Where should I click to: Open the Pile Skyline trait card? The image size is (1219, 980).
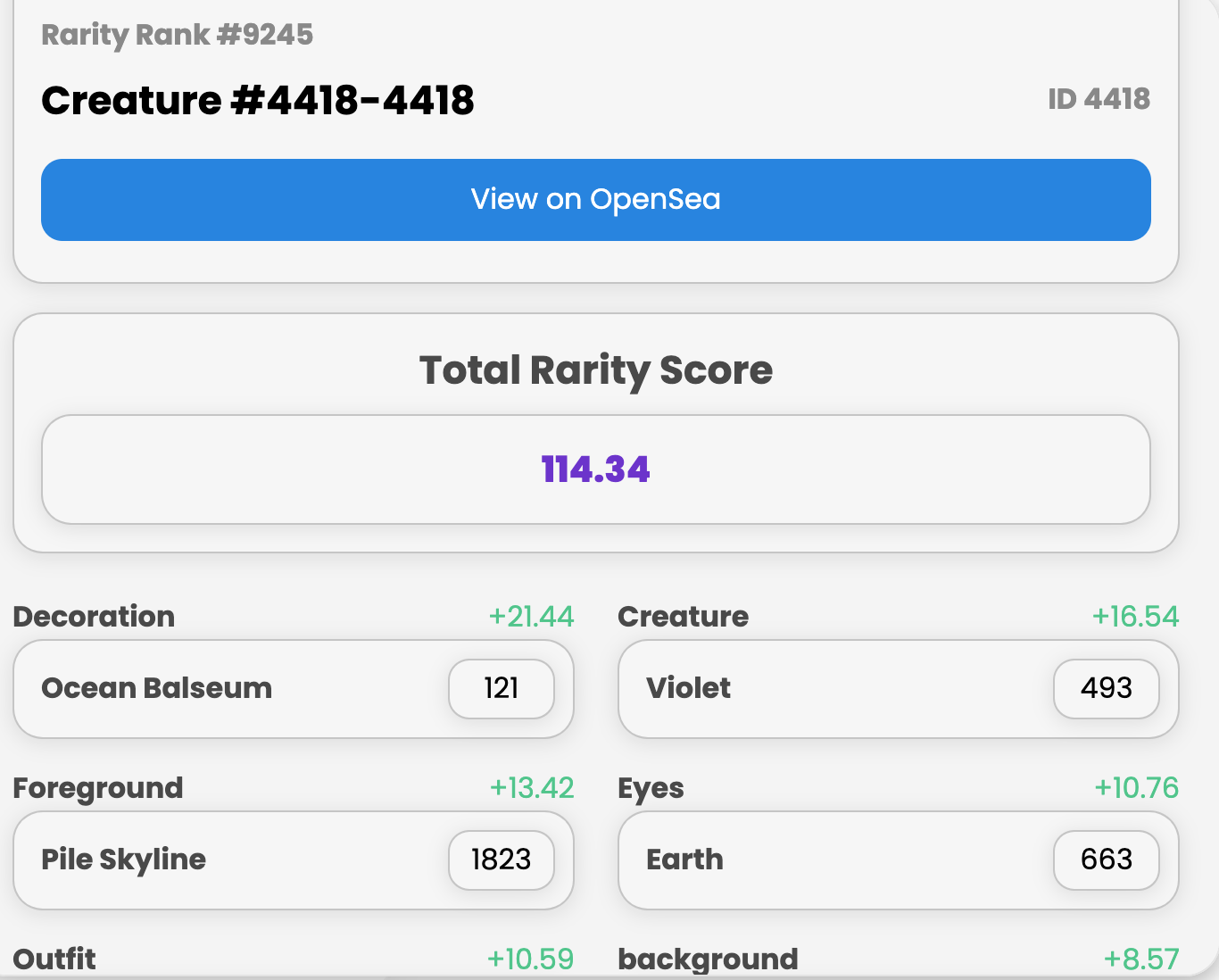pyautogui.click(x=293, y=860)
